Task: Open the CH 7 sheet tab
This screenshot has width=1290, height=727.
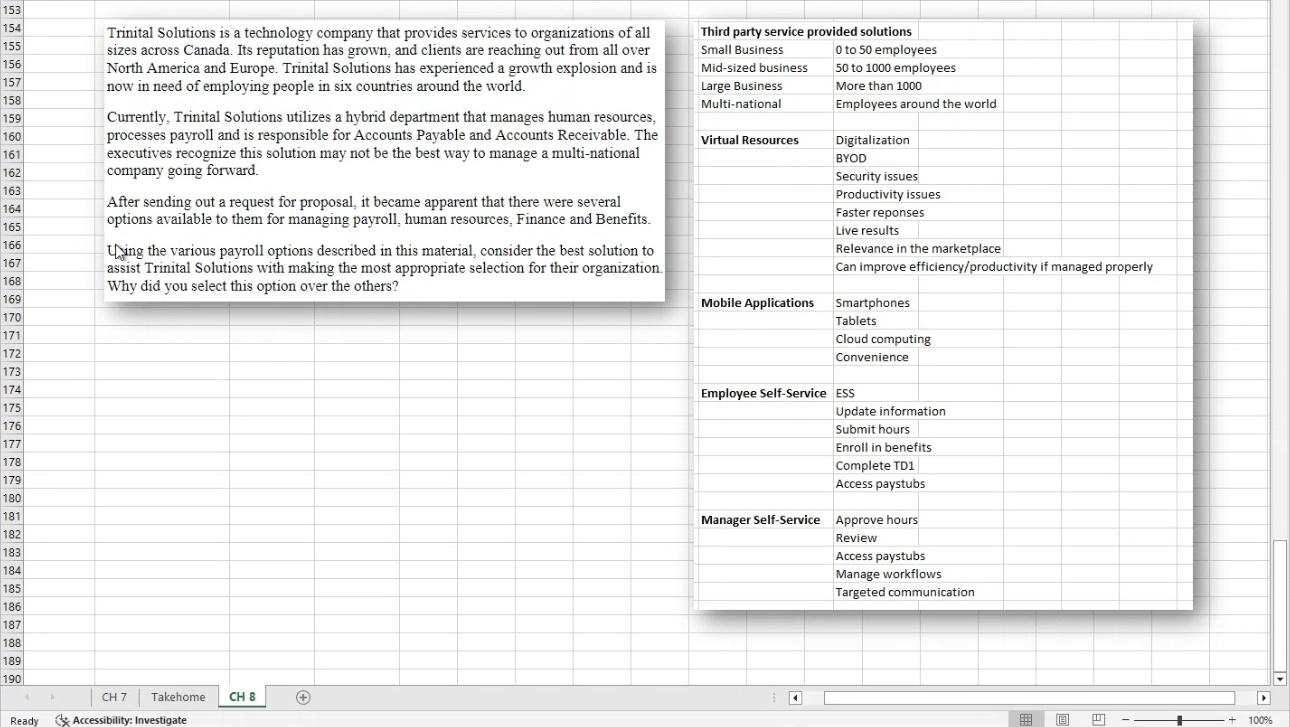Action: click(115, 697)
